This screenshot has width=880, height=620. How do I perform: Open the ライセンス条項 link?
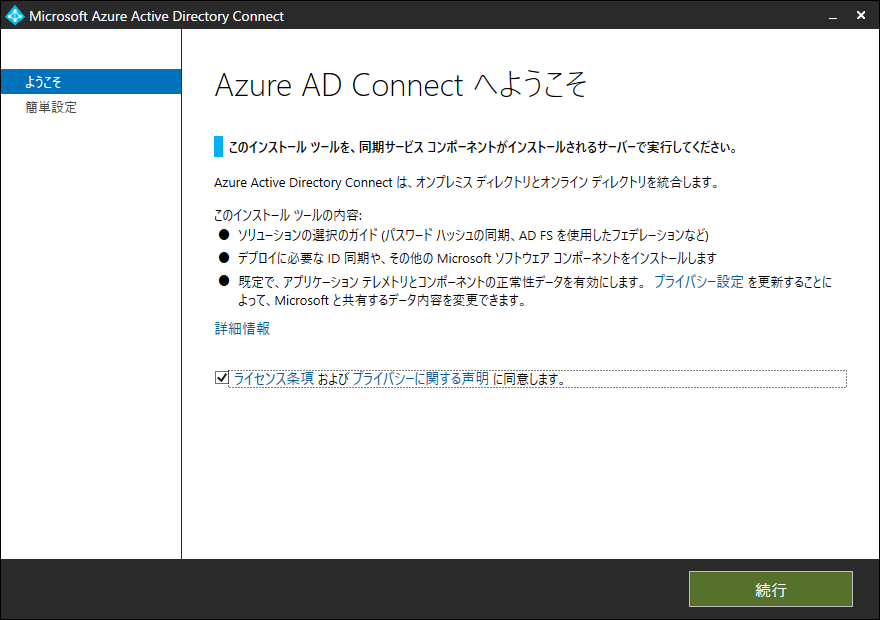point(273,379)
